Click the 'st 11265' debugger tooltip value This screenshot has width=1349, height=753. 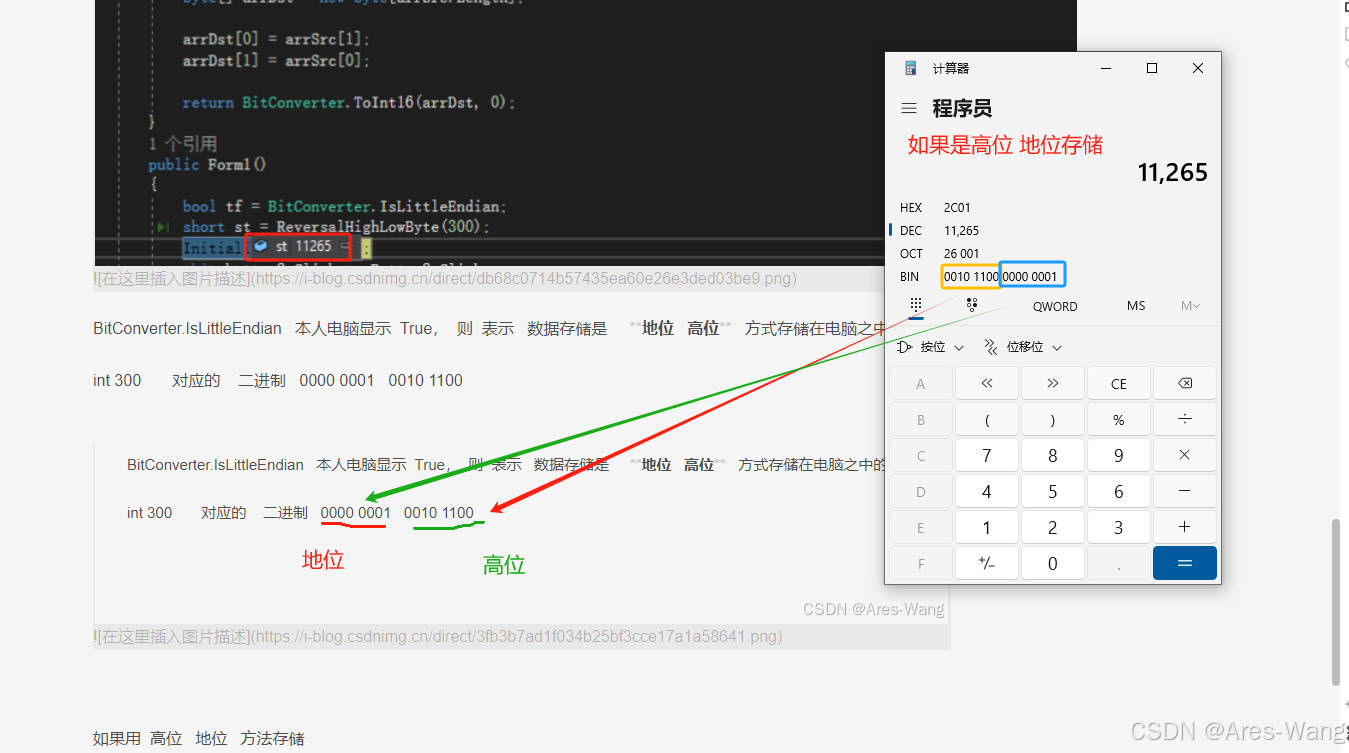(298, 246)
